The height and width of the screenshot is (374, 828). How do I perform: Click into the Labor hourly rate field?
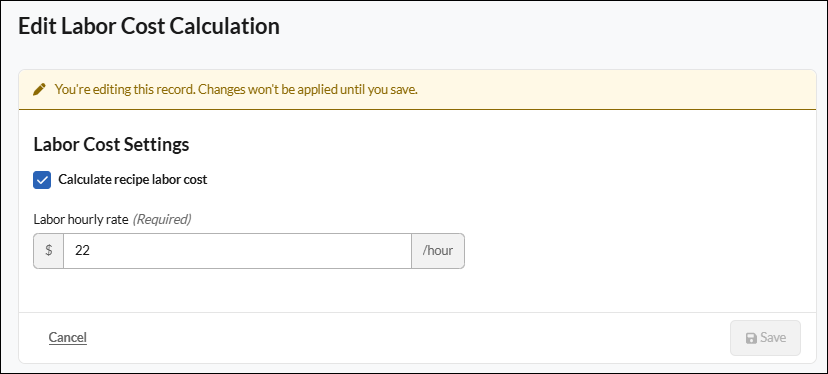point(237,251)
